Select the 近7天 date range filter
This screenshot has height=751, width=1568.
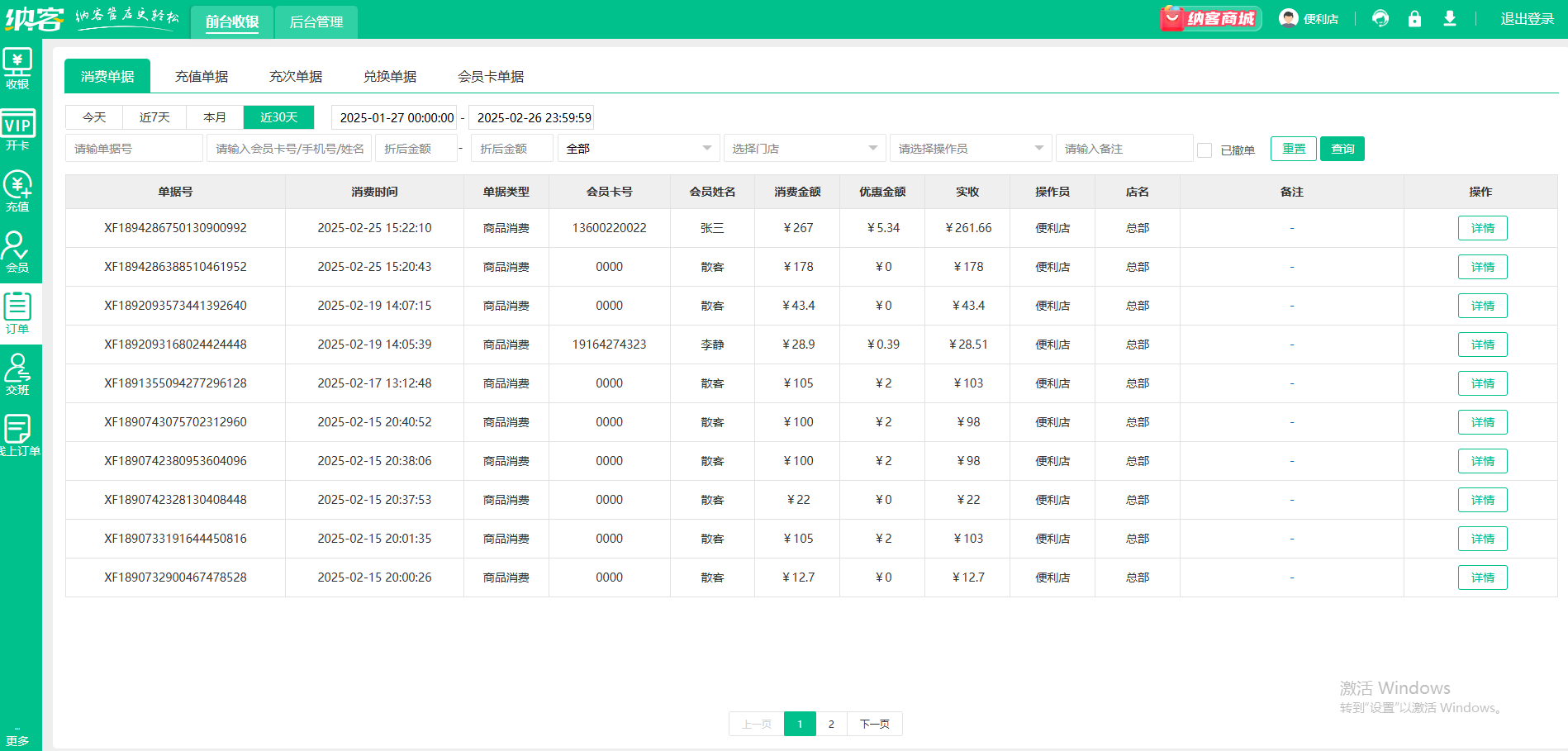click(154, 117)
